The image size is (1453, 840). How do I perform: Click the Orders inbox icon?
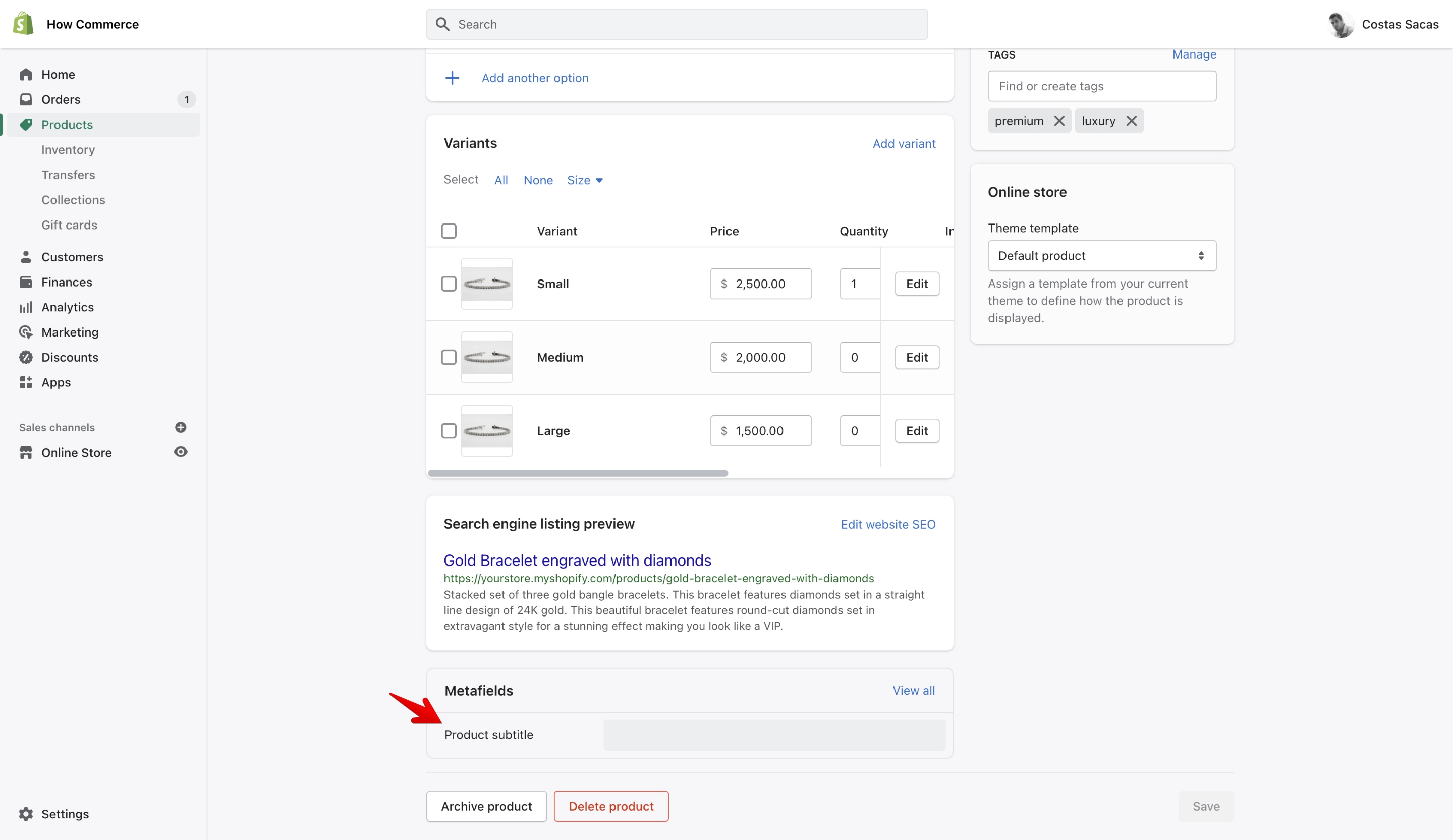(26, 99)
